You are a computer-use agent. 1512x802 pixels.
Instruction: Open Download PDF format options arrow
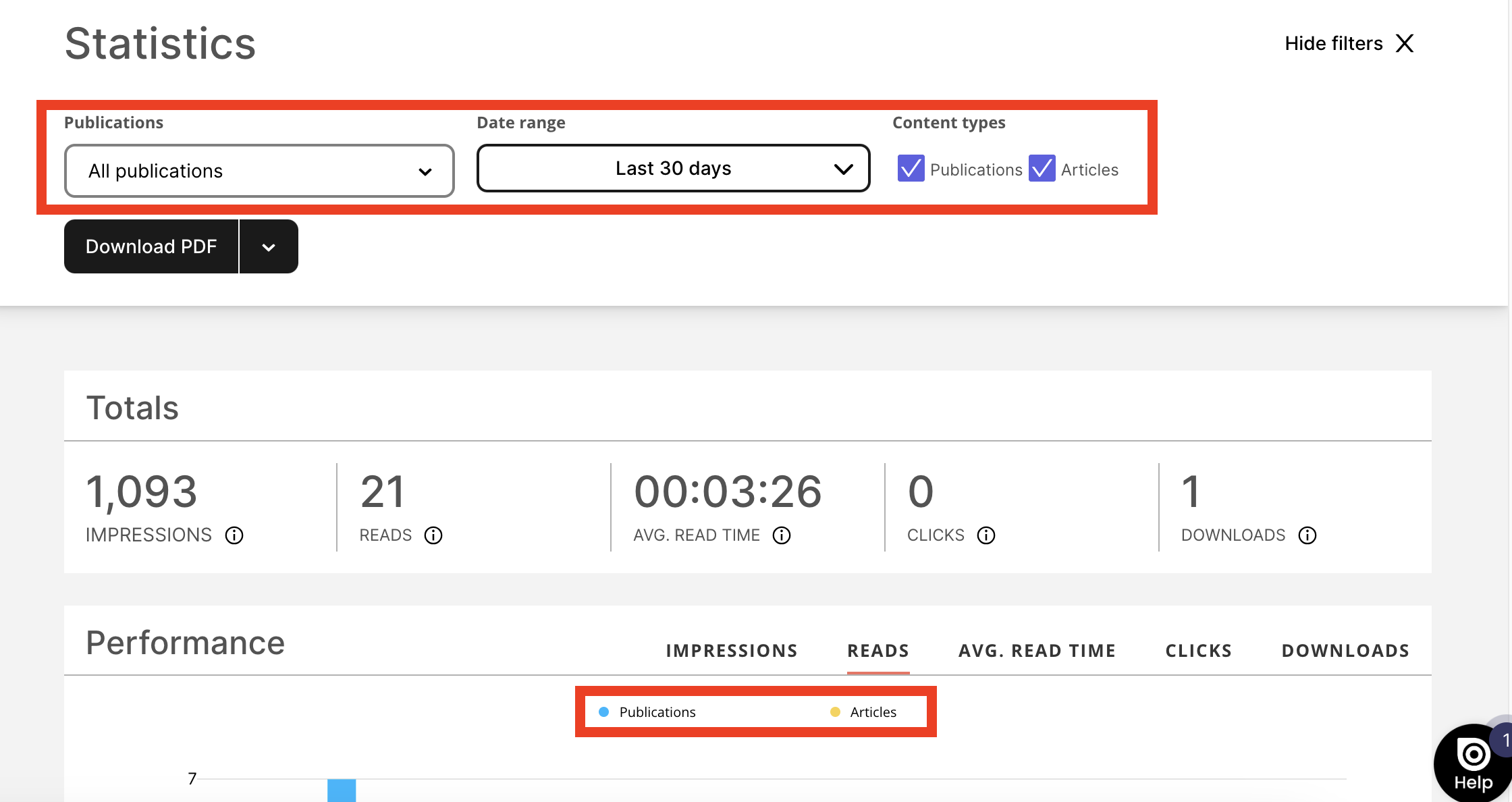tap(269, 247)
